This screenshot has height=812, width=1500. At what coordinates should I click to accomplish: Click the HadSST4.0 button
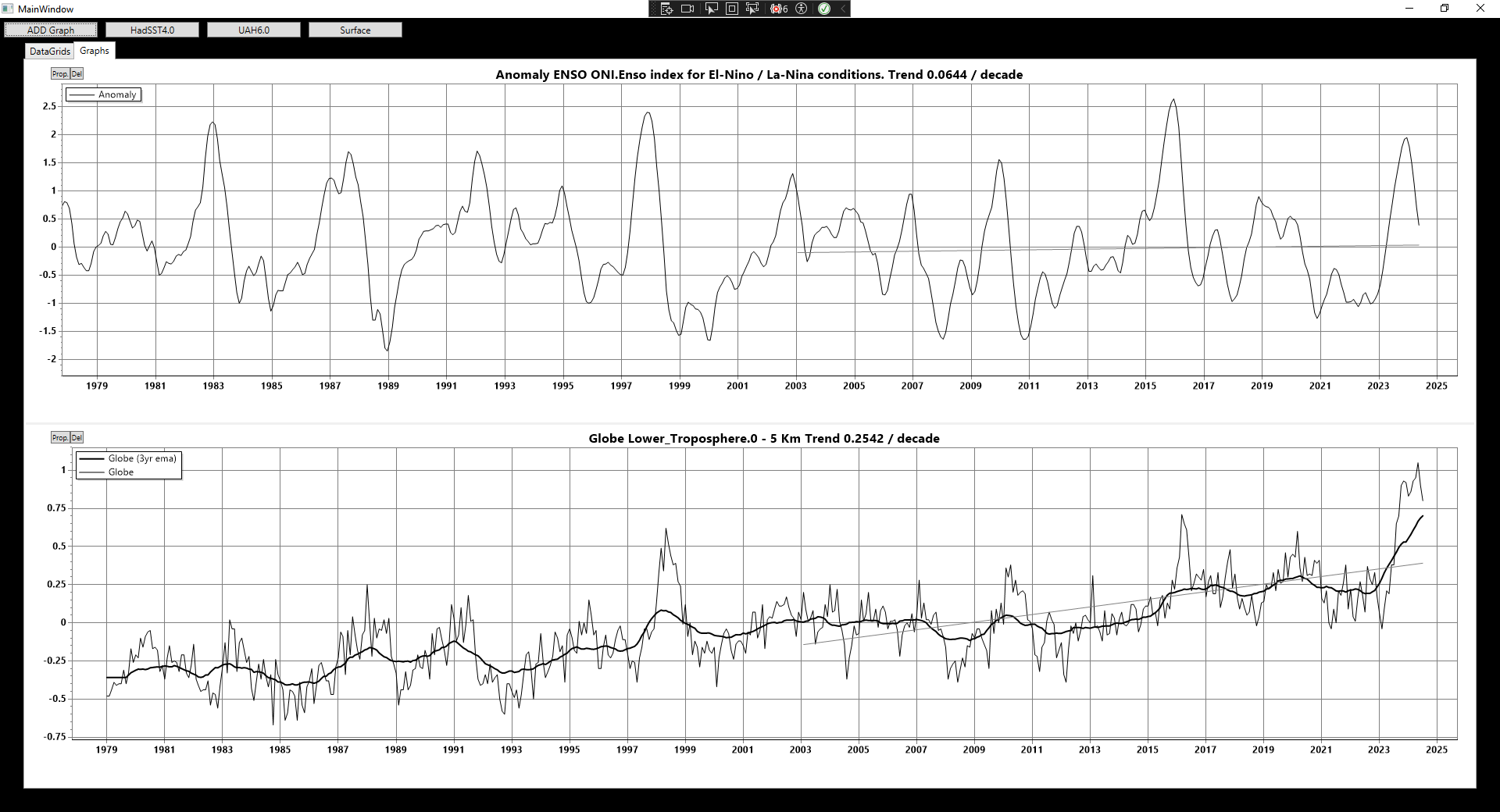pos(152,30)
